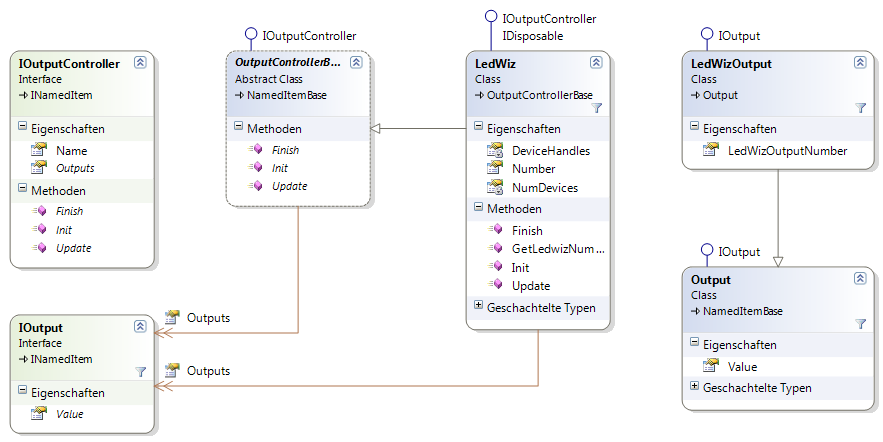Select Name property icon in IOutputController
The width and height of the screenshot is (883, 442).
39,150
